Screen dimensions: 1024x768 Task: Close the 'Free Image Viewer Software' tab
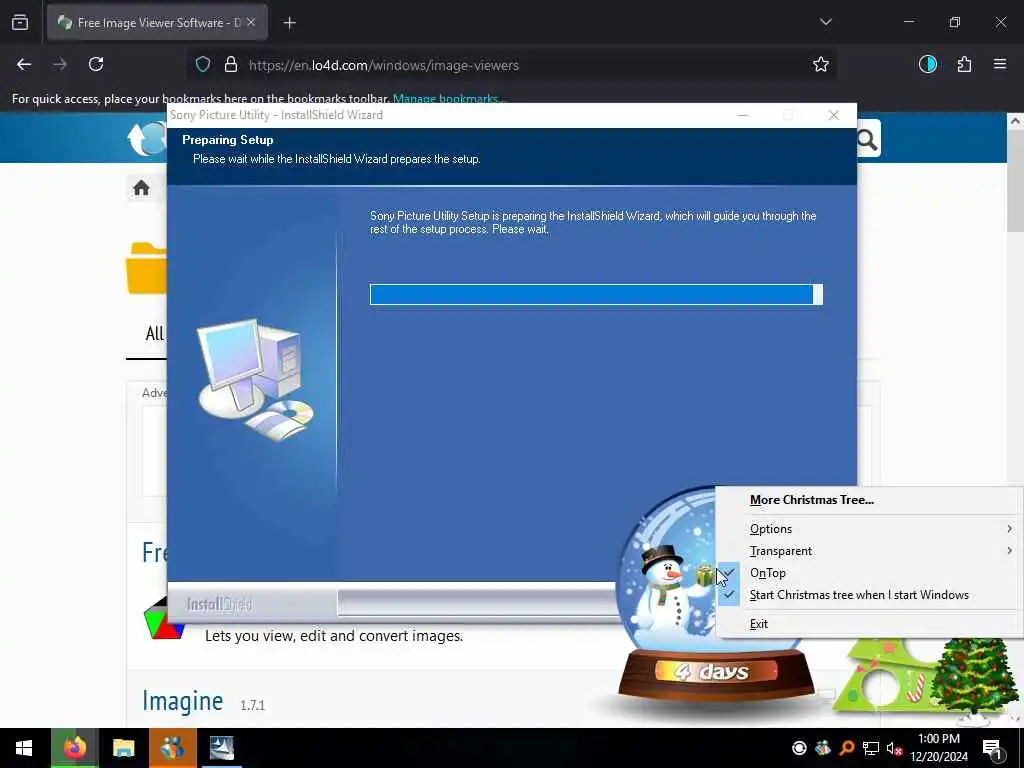coord(251,22)
